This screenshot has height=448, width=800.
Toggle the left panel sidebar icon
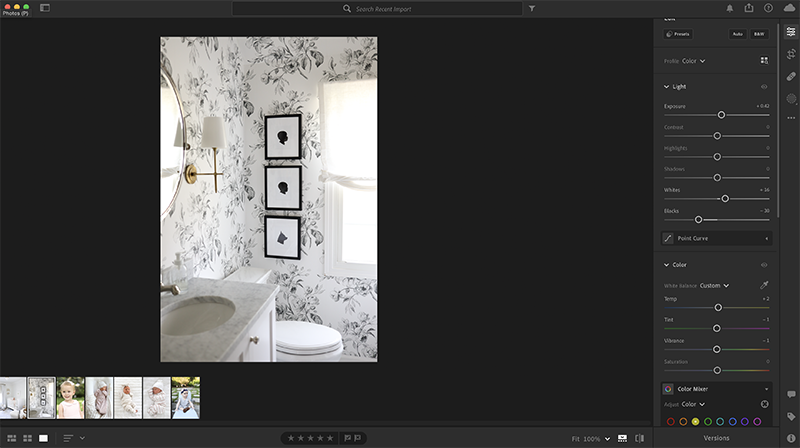(45, 8)
